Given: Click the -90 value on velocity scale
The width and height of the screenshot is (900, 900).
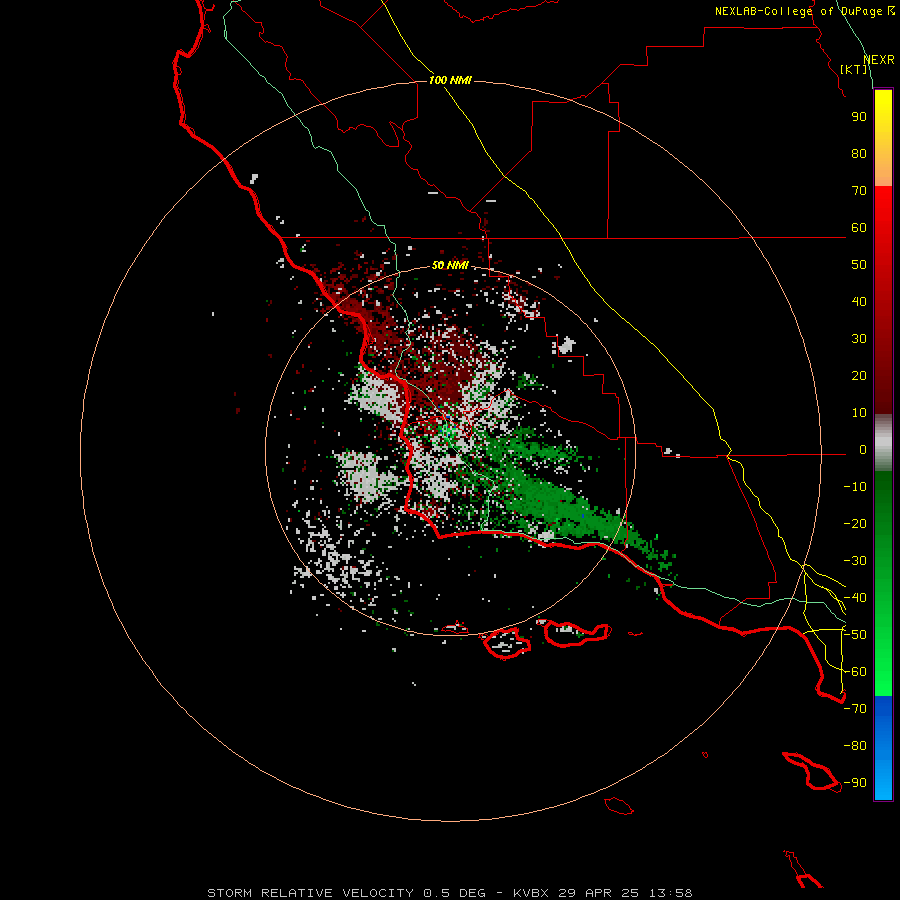Looking at the screenshot, I should pos(855,783).
